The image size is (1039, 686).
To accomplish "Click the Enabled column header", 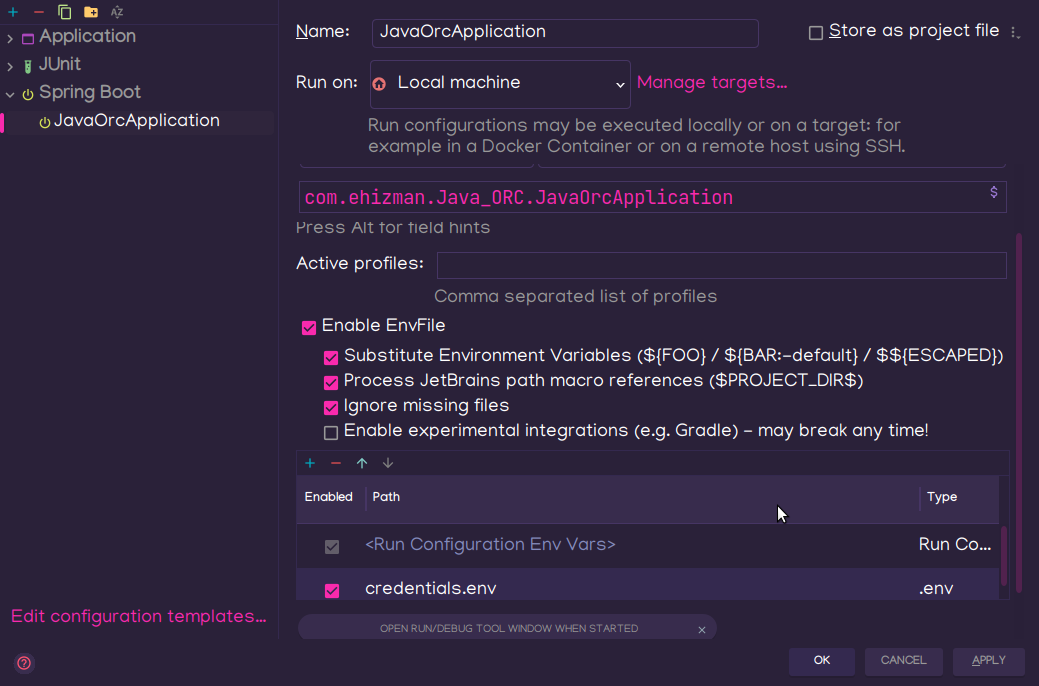I will click(329, 497).
